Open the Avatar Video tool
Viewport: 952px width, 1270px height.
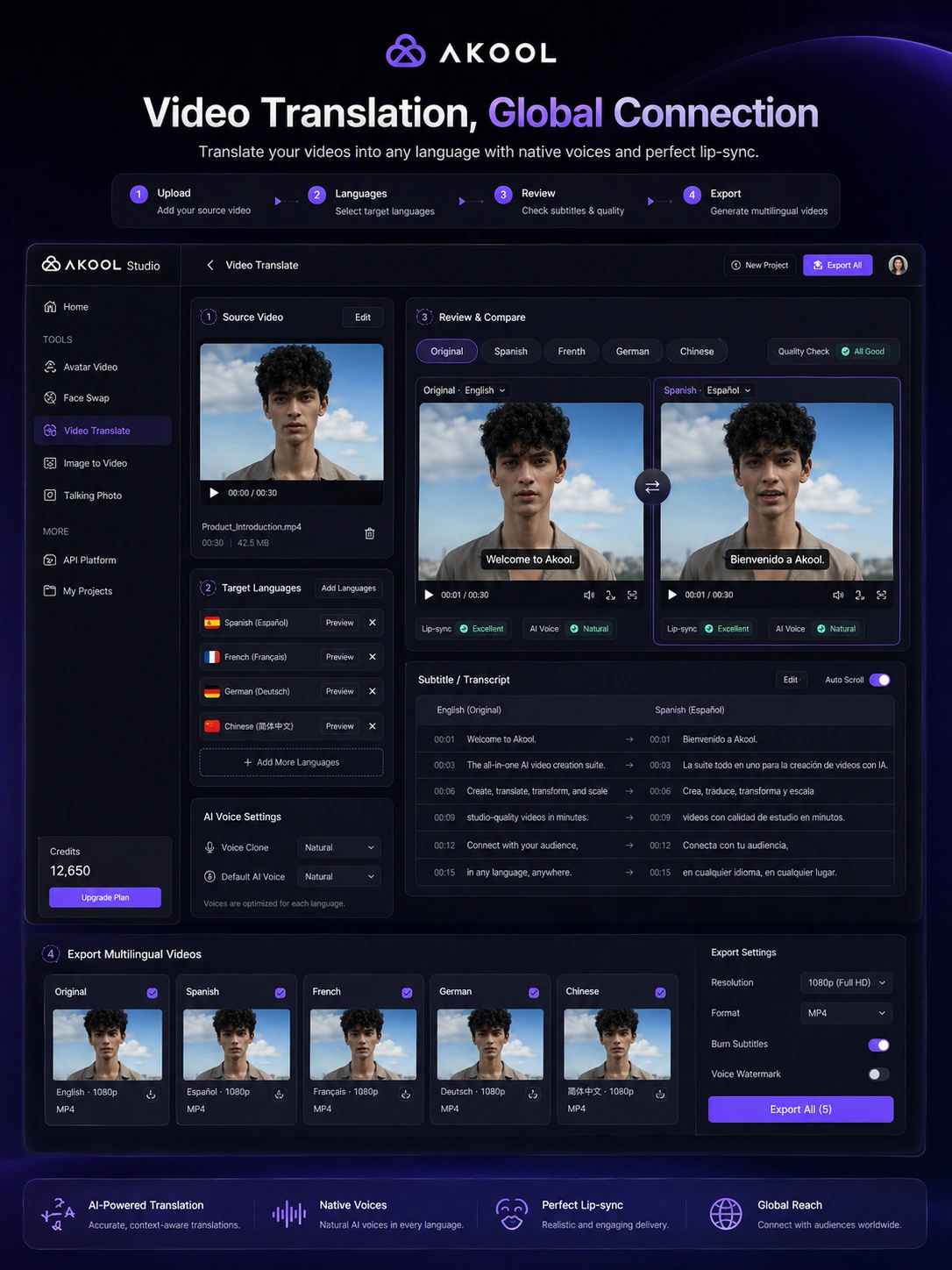click(x=81, y=367)
